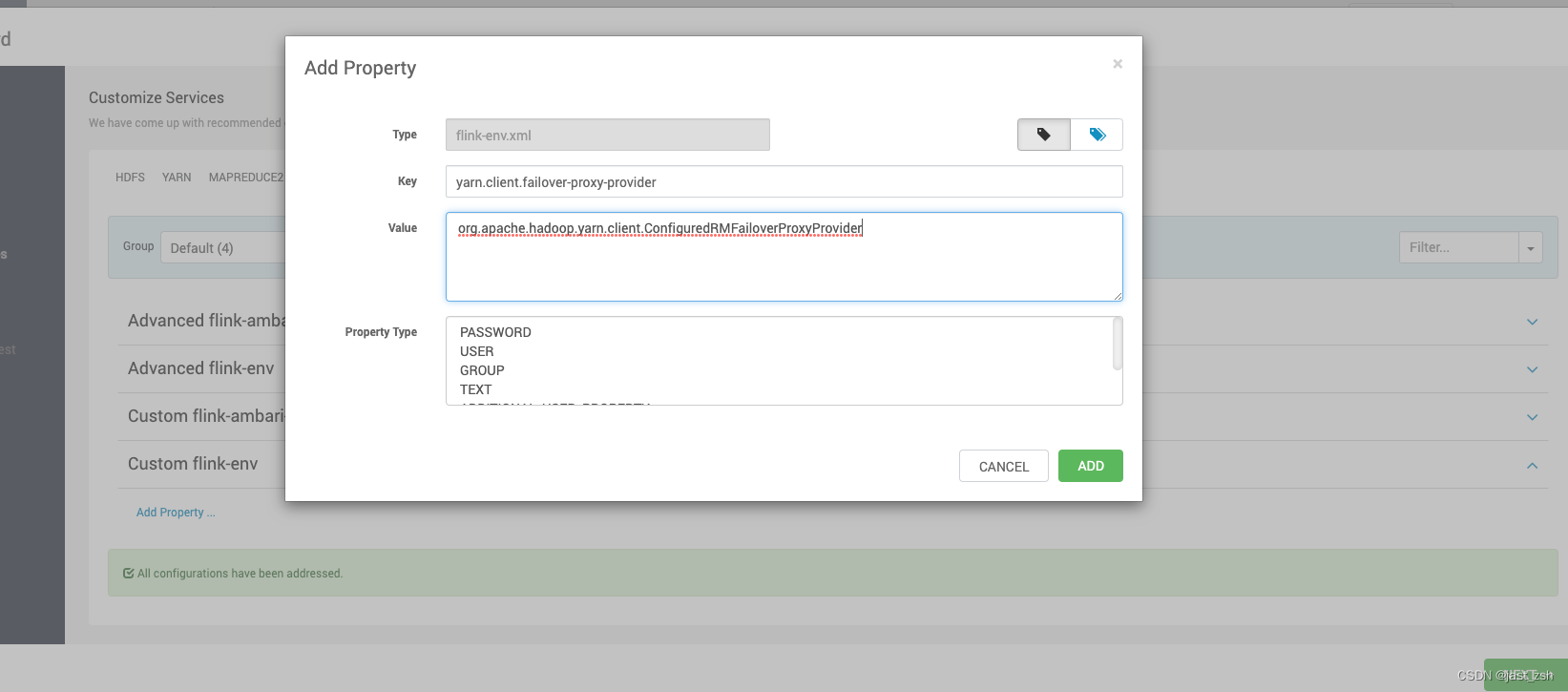Expand Custom flink-ambari section chevron
1568x692 pixels.
tap(1532, 417)
